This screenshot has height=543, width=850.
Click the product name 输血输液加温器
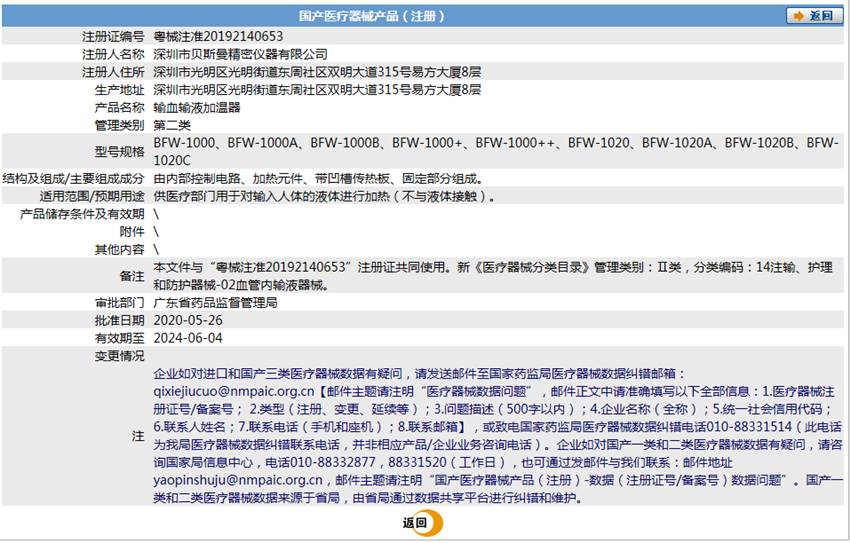point(197,108)
